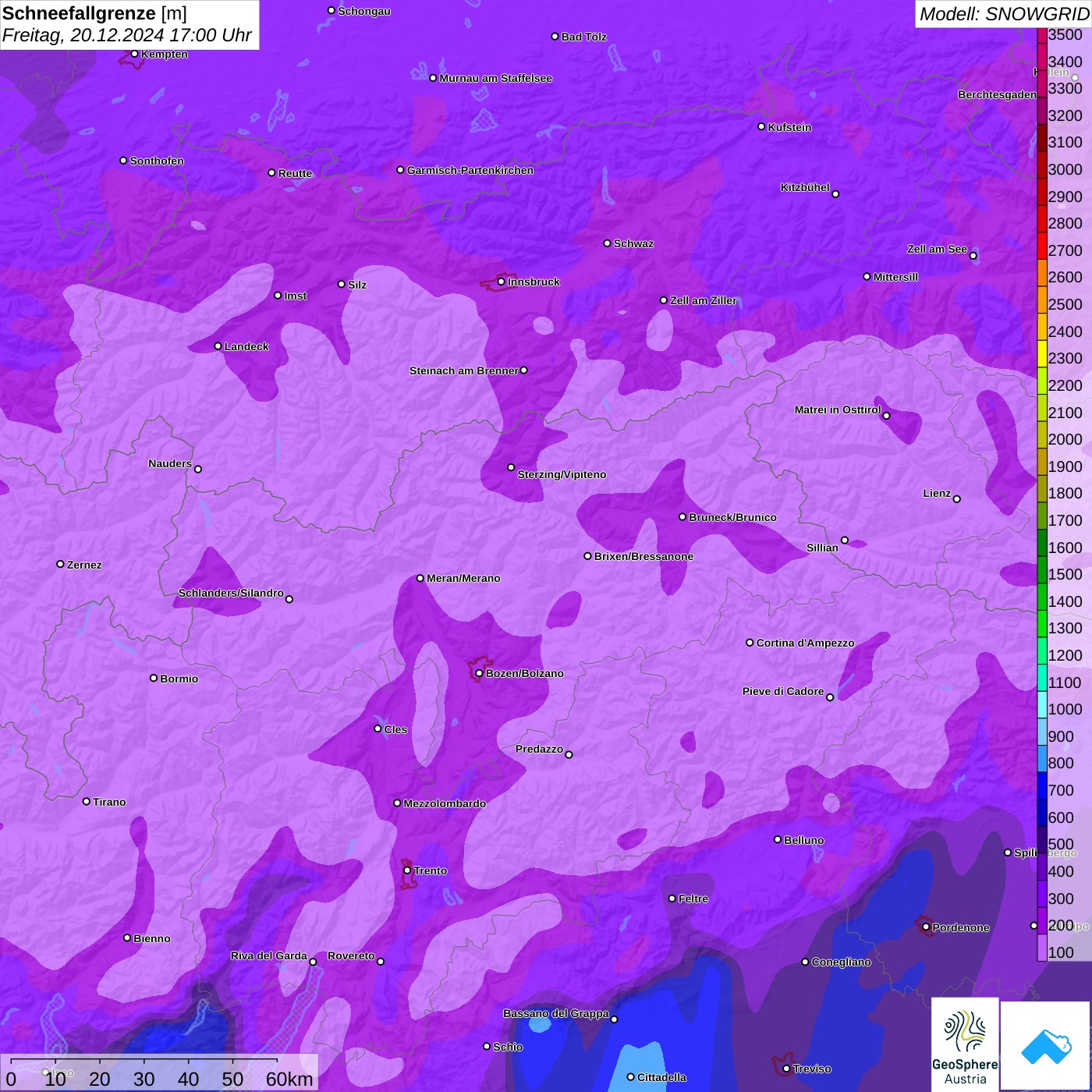Click the distance scale bar

coord(144,1060)
